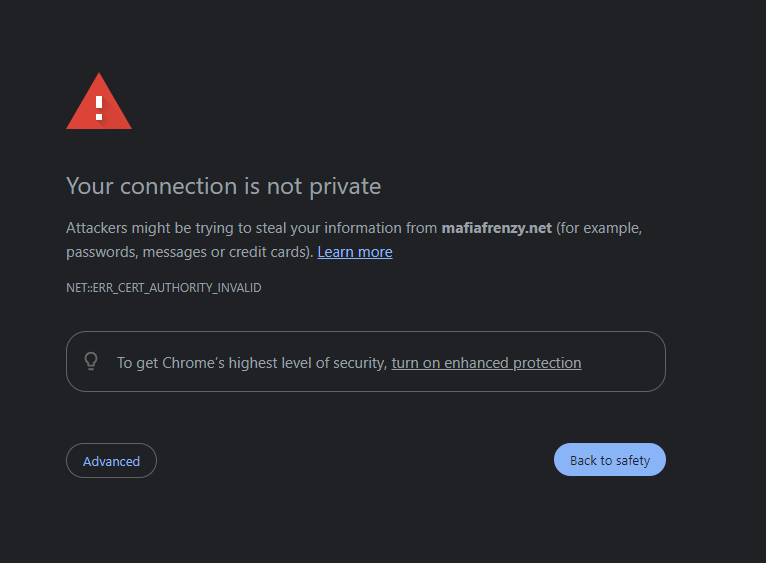Follow the turn on enhanced protection link
Image resolution: width=766 pixels, height=563 pixels.
(486, 363)
